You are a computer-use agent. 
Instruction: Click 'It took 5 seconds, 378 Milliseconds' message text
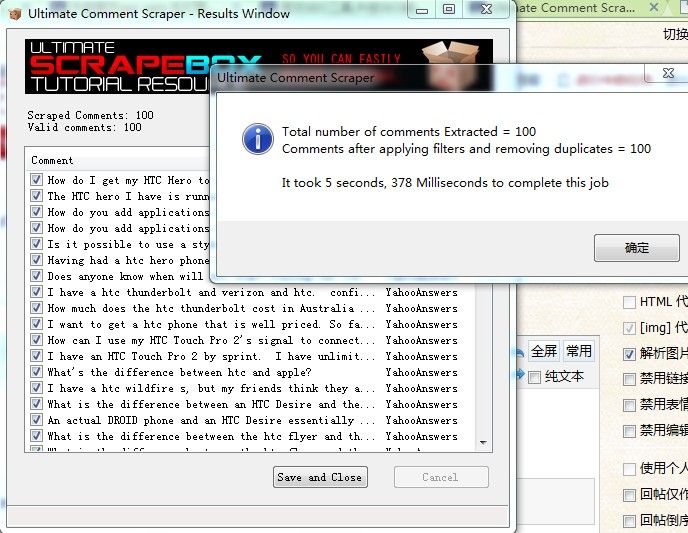pos(445,182)
